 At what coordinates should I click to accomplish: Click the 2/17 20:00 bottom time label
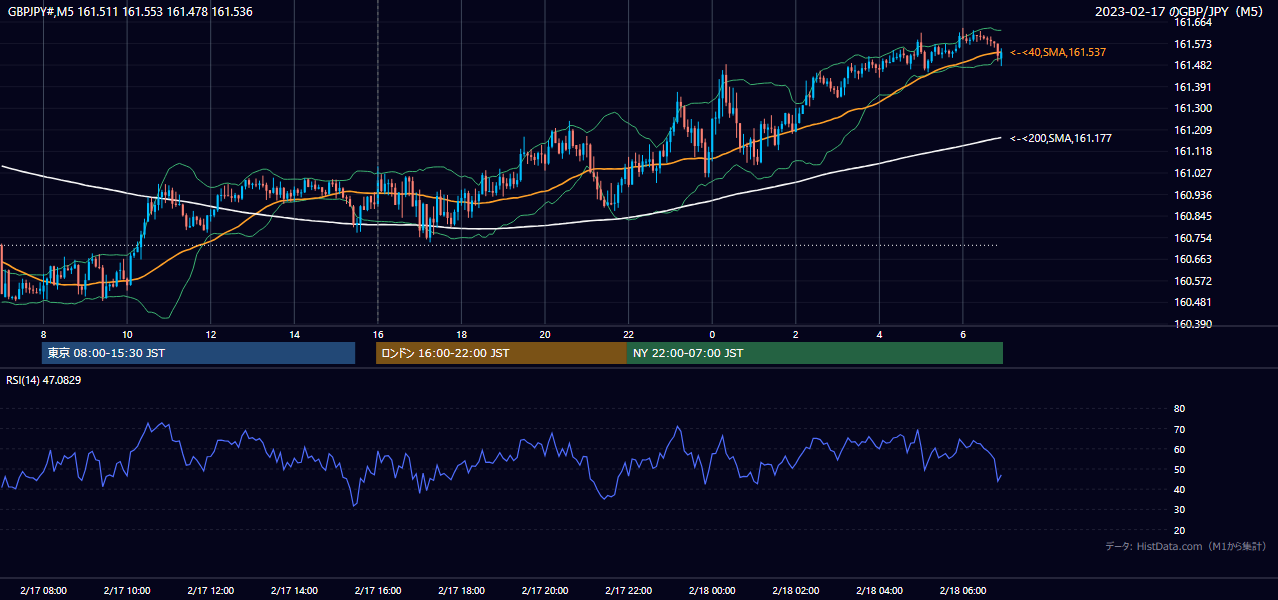(x=544, y=591)
